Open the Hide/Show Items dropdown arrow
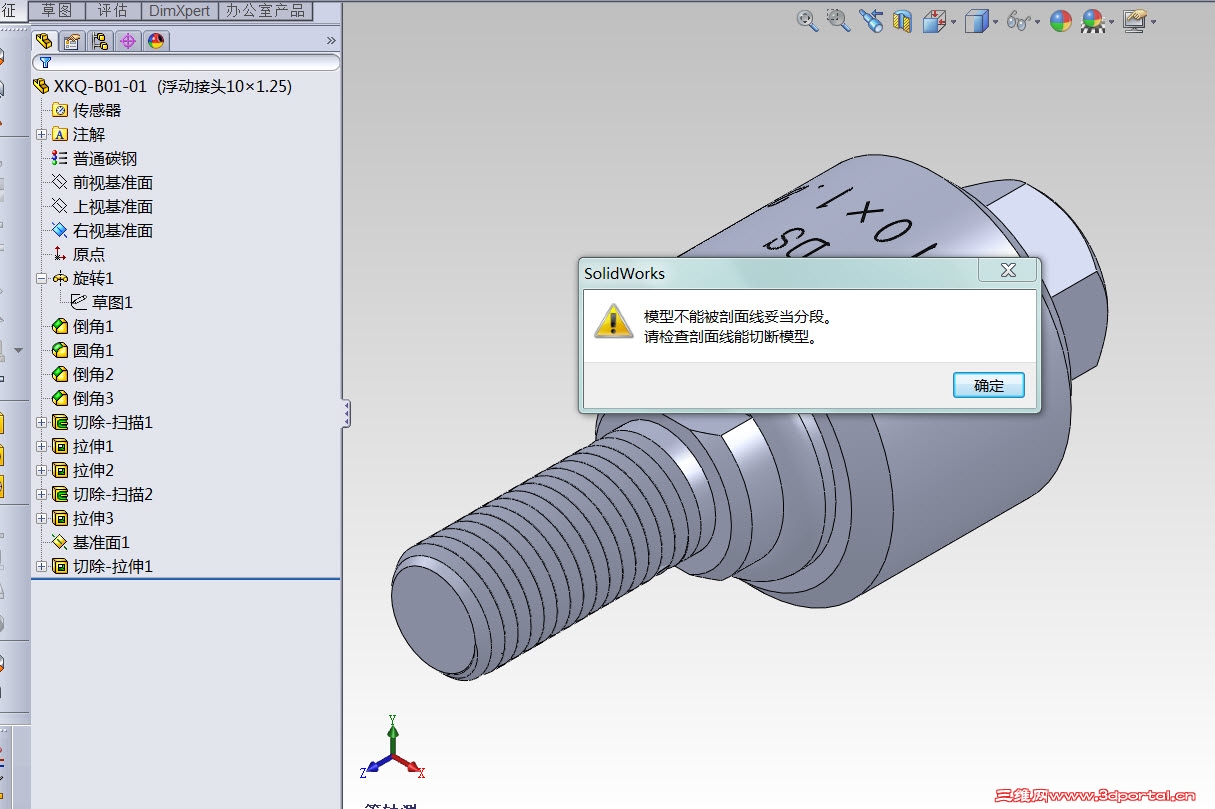Viewport: 1215px width, 809px height. pos(1037,22)
